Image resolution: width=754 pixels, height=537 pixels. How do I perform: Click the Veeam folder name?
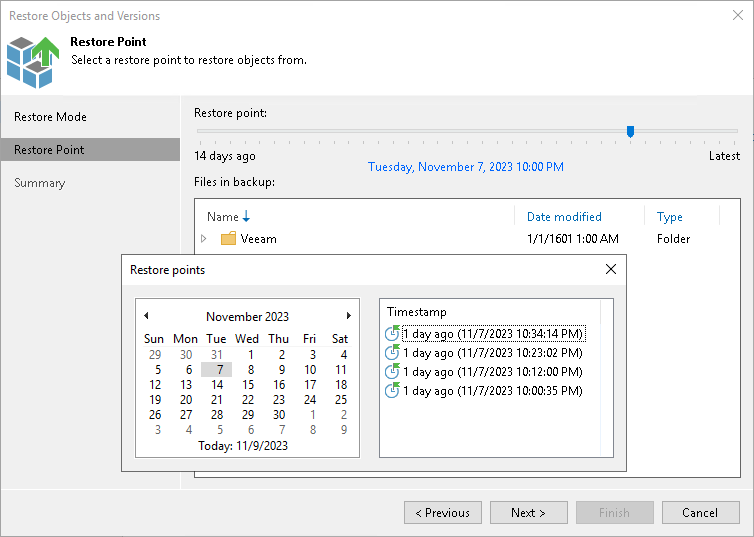pos(259,238)
